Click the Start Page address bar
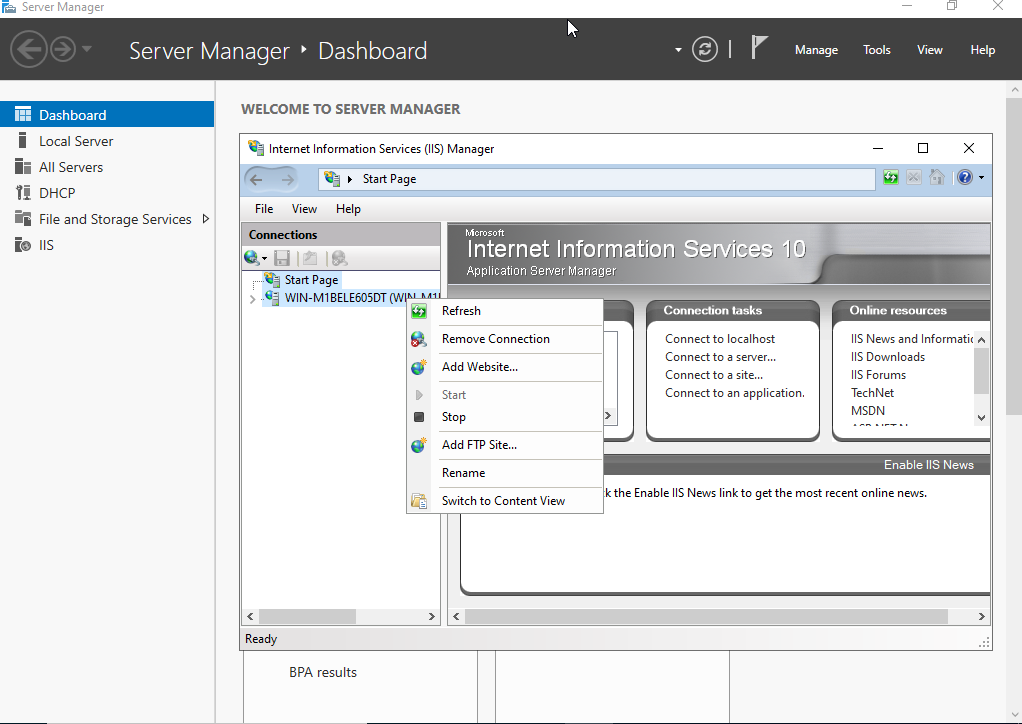 click(x=596, y=179)
